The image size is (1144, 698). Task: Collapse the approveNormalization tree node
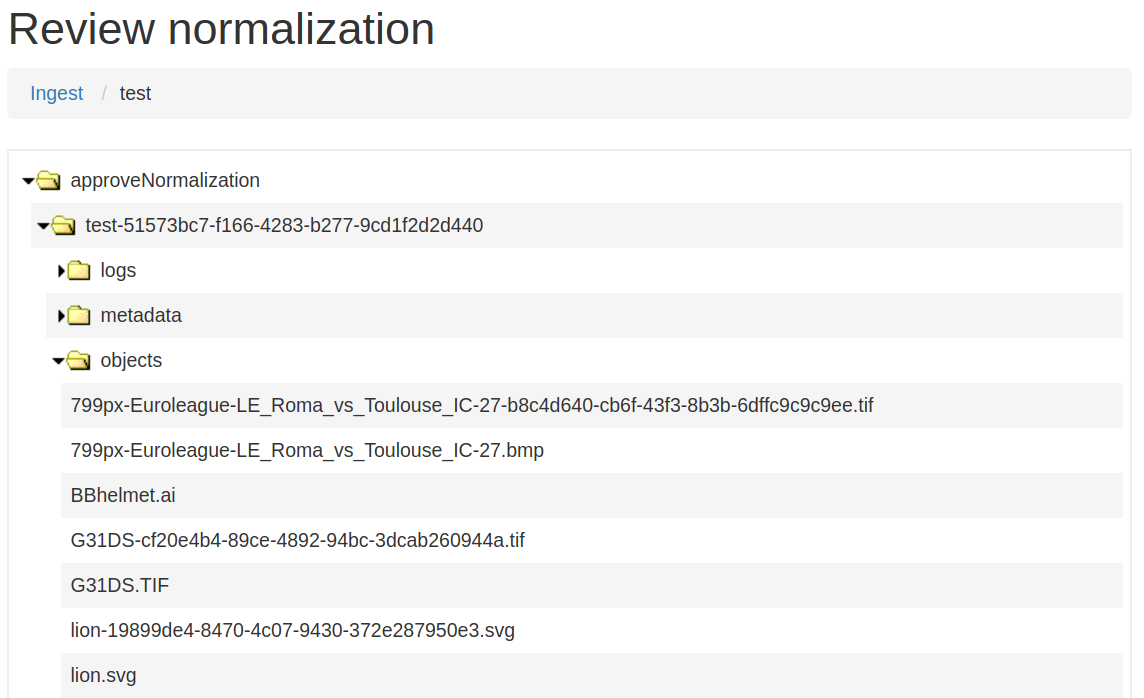pyautogui.click(x=27, y=180)
